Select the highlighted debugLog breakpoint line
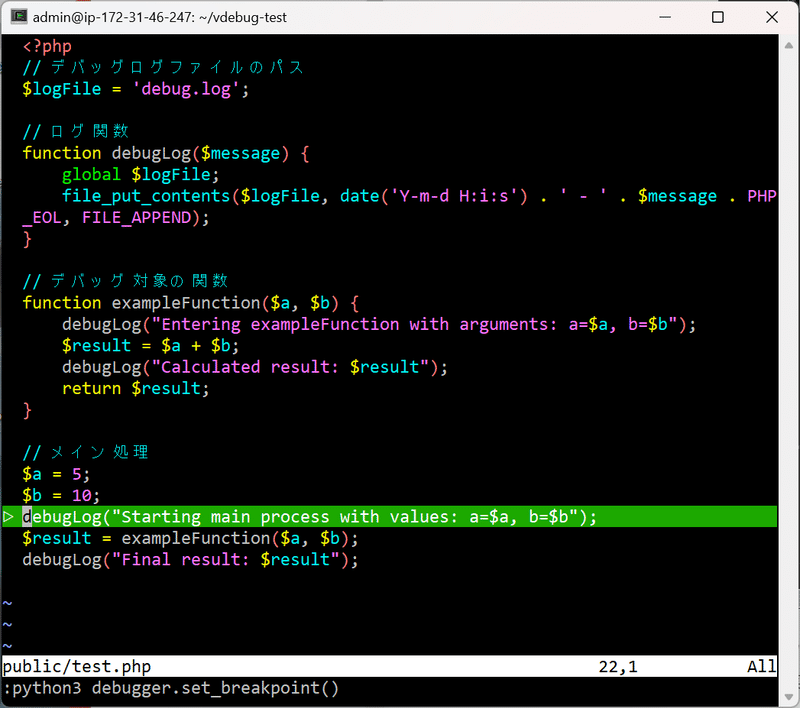Viewport: 800px width, 708px height. click(x=300, y=516)
